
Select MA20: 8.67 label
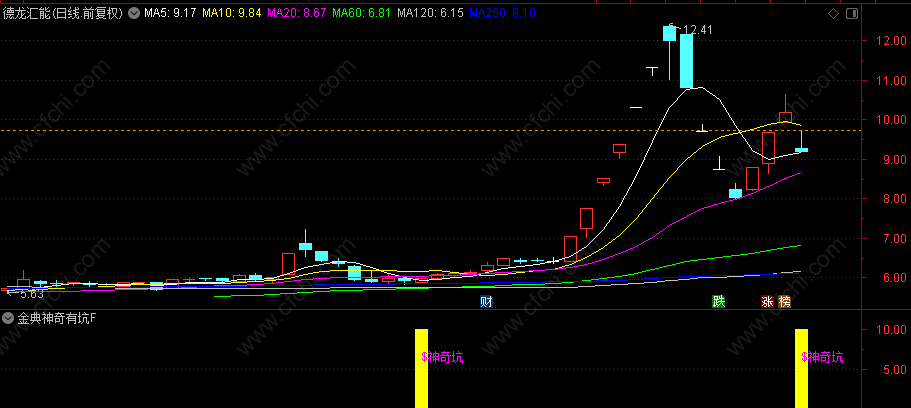pyautogui.click(x=296, y=13)
